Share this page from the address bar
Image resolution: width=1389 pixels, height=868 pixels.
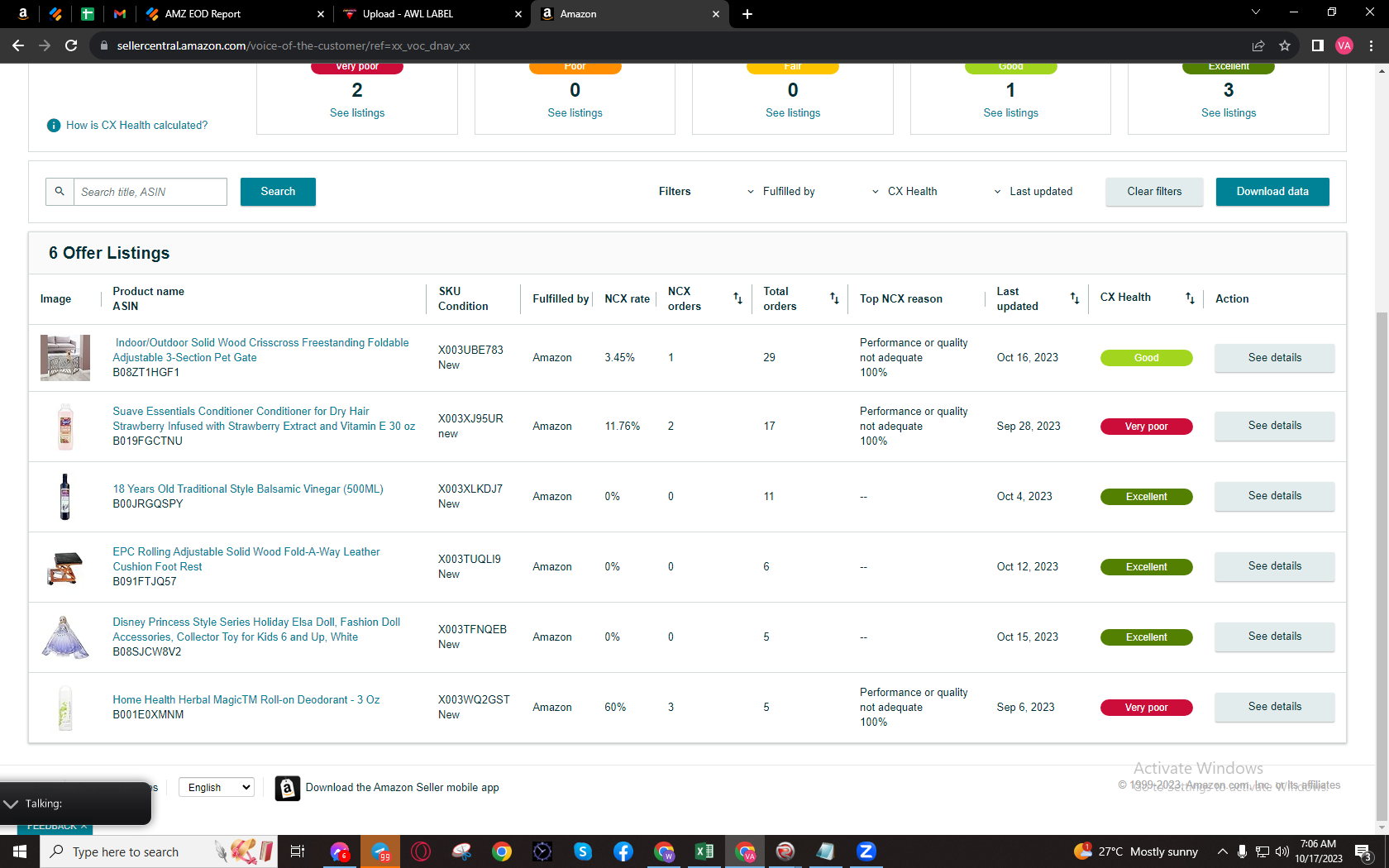tap(1258, 45)
